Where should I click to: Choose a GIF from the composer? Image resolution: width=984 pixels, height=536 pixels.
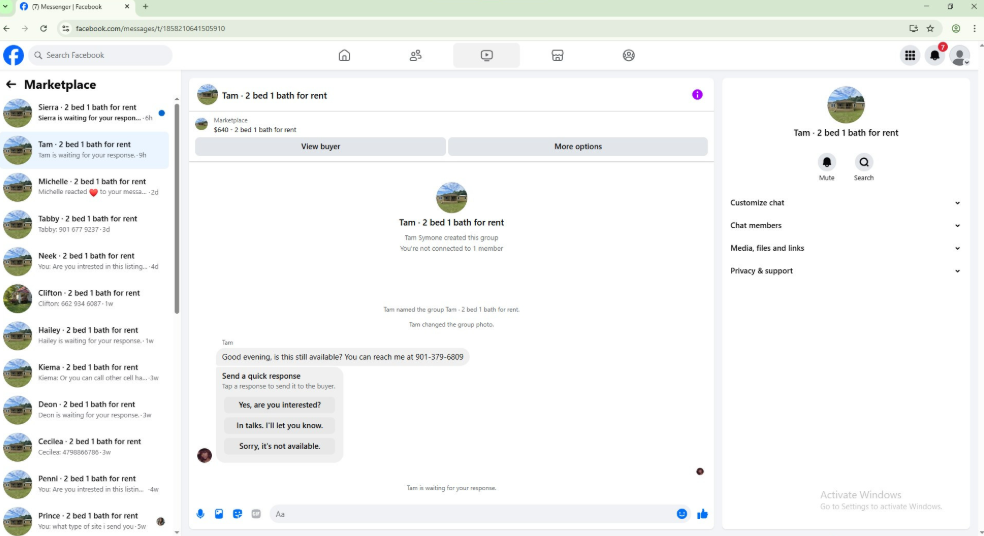pyautogui.click(x=256, y=513)
